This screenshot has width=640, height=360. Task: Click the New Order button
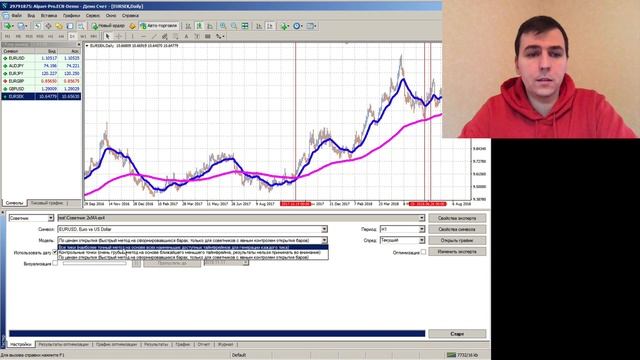point(109,26)
